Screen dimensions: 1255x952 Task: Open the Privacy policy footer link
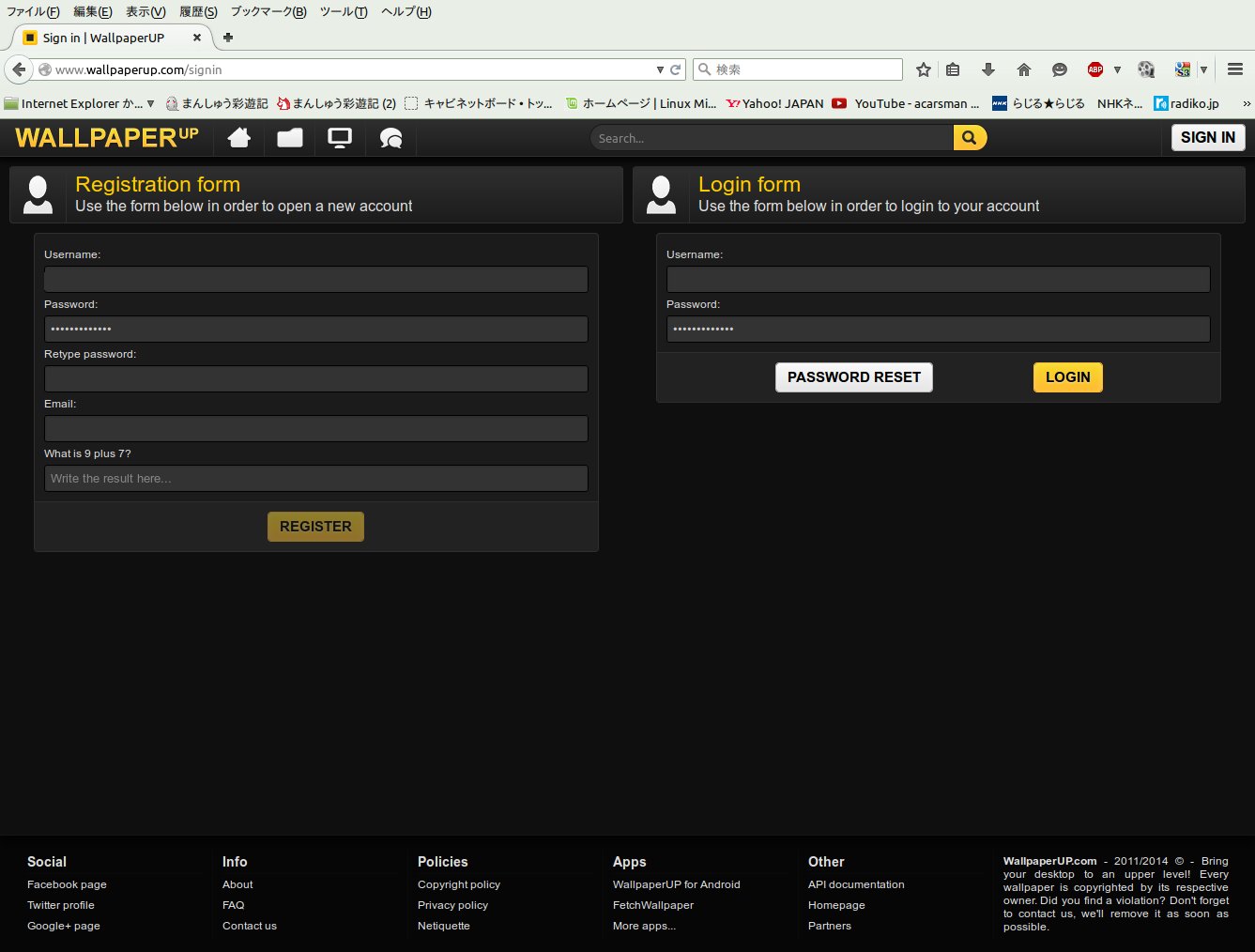point(452,905)
